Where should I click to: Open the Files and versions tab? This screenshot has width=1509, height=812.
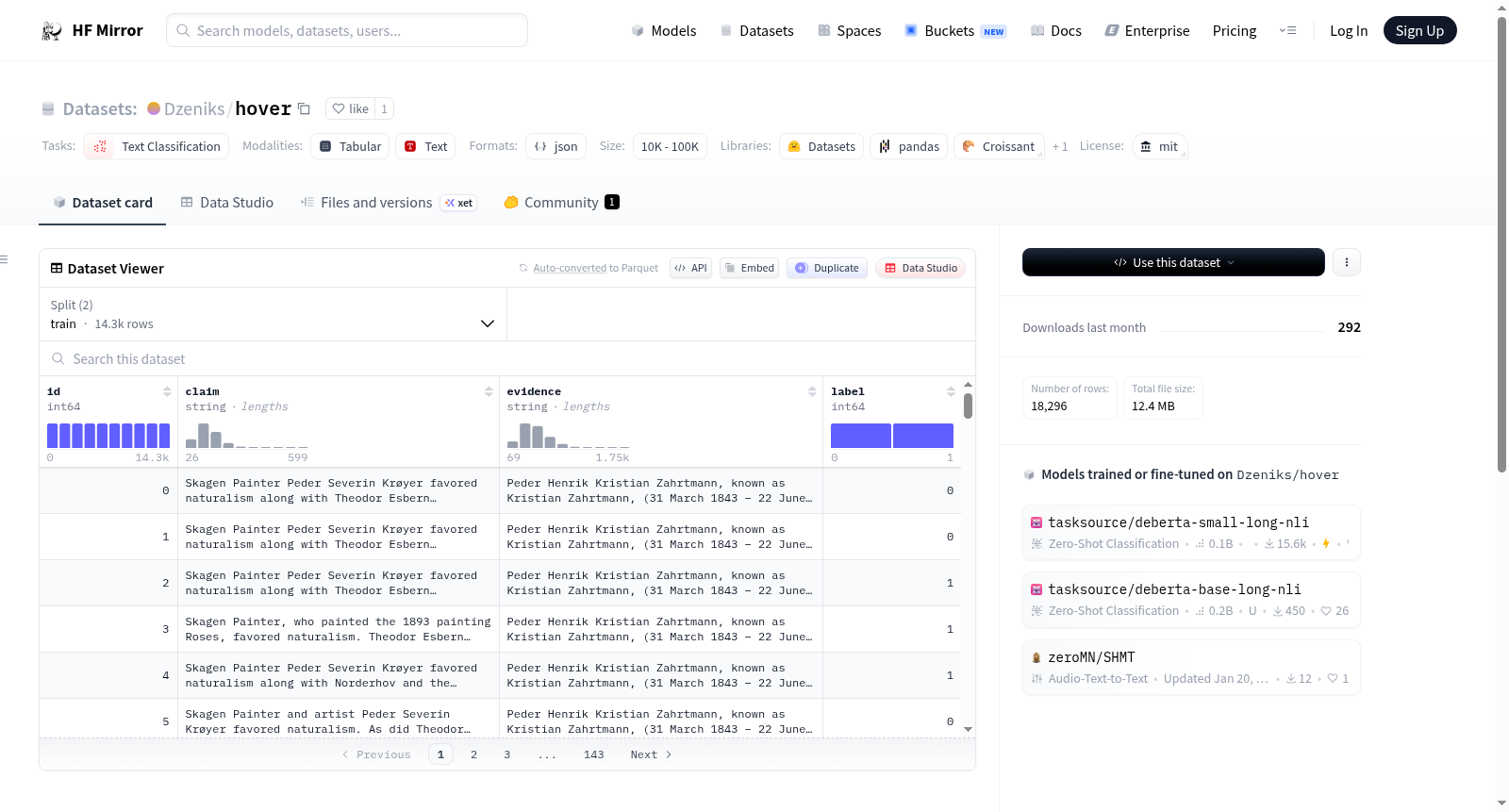pyautogui.click(x=389, y=202)
